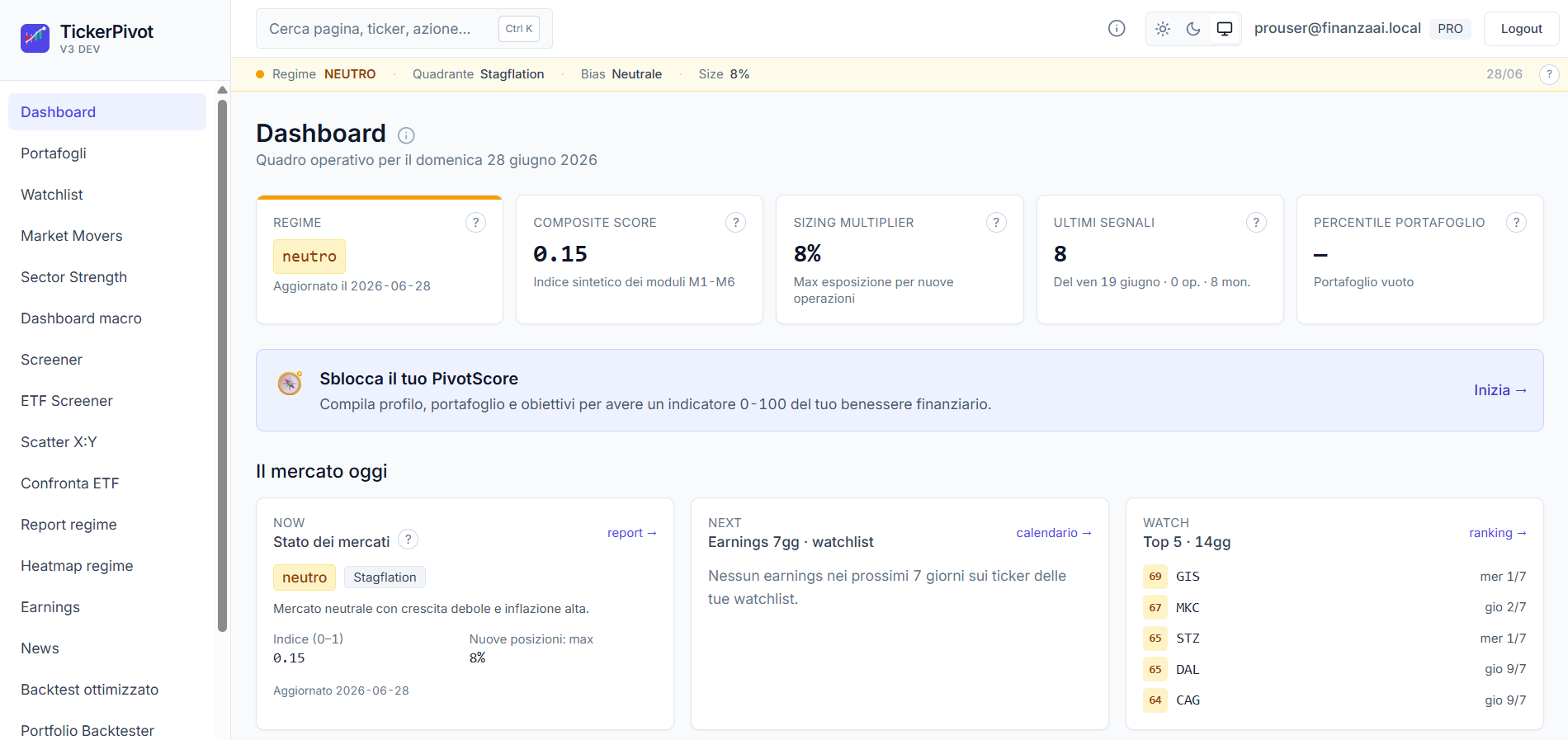The height and width of the screenshot is (740, 1568).
Task: Select DAL row in Top 5
Action: point(1334,669)
